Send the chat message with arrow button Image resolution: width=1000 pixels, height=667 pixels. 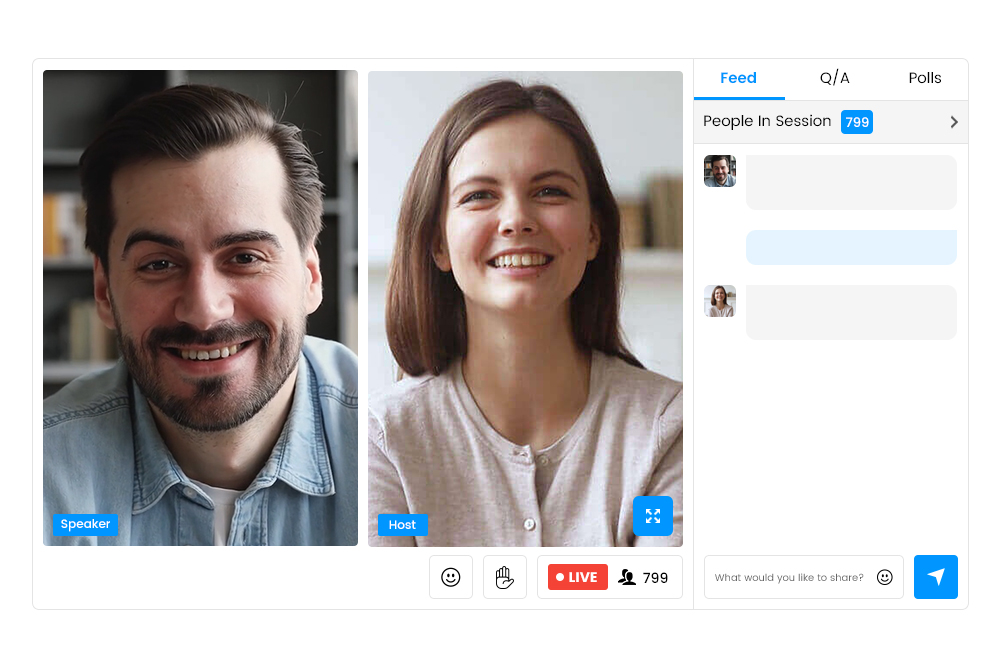(x=935, y=577)
